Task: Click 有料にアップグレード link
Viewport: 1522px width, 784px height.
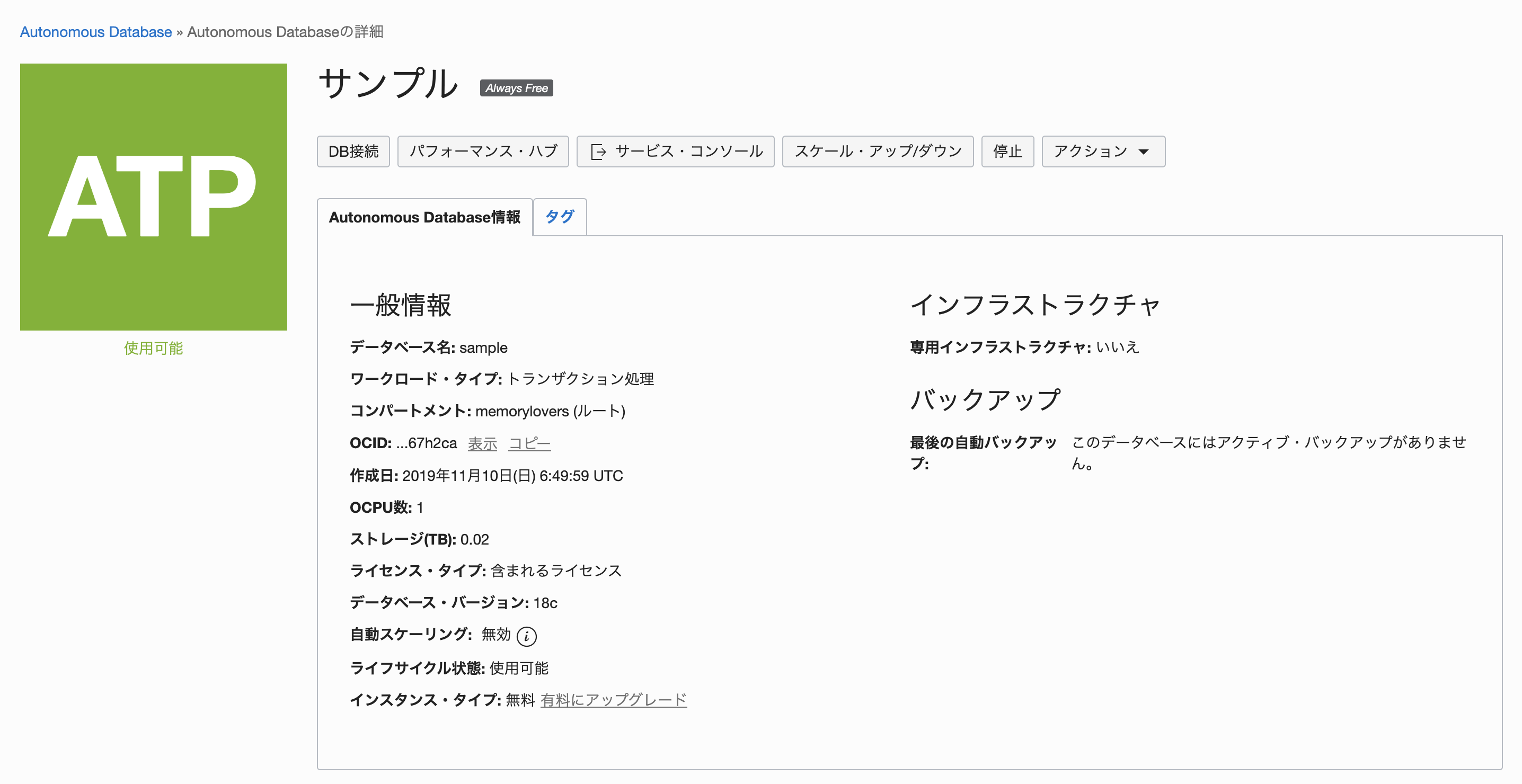Action: tap(613, 700)
